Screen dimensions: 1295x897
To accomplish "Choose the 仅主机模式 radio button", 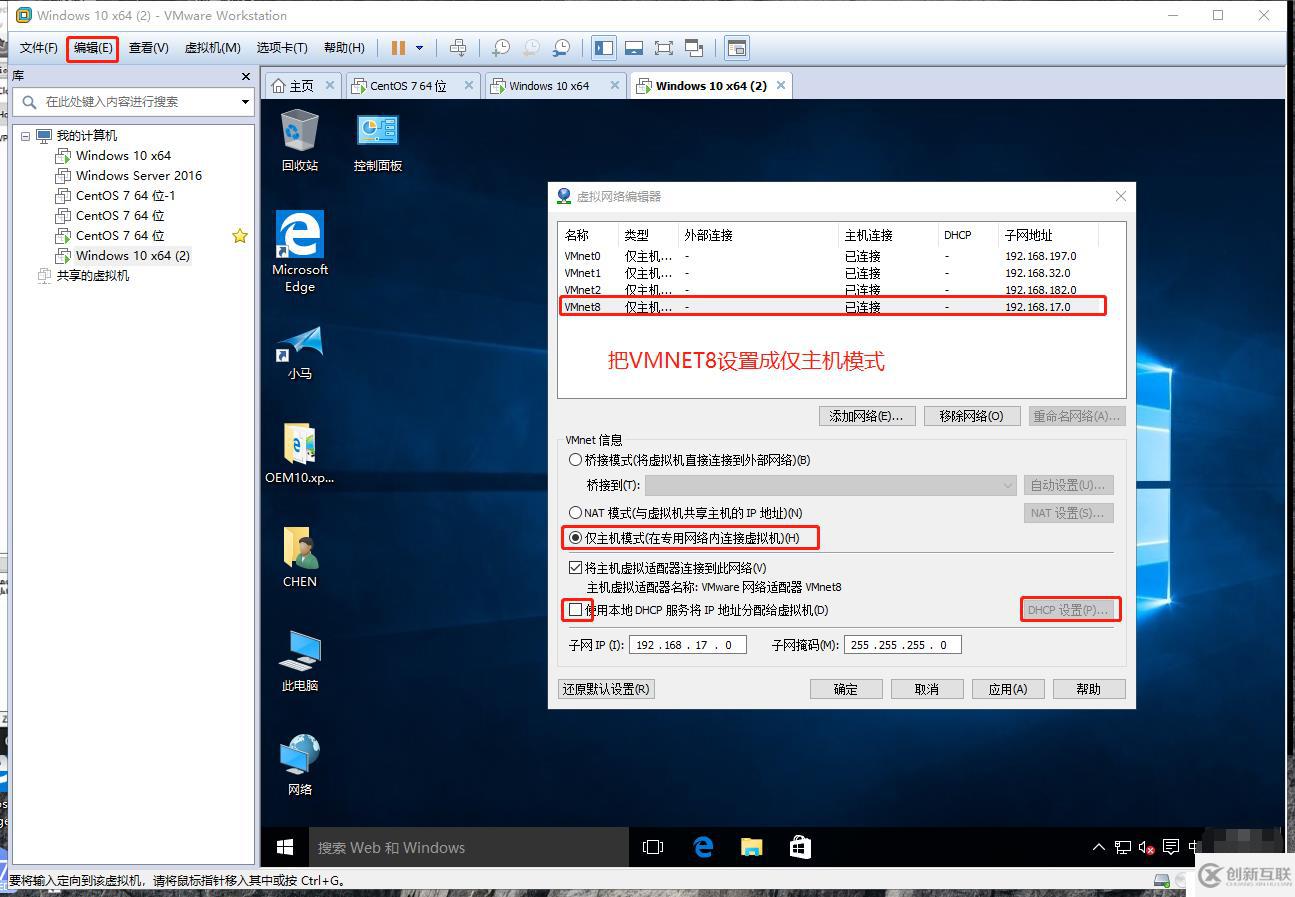I will [x=575, y=538].
